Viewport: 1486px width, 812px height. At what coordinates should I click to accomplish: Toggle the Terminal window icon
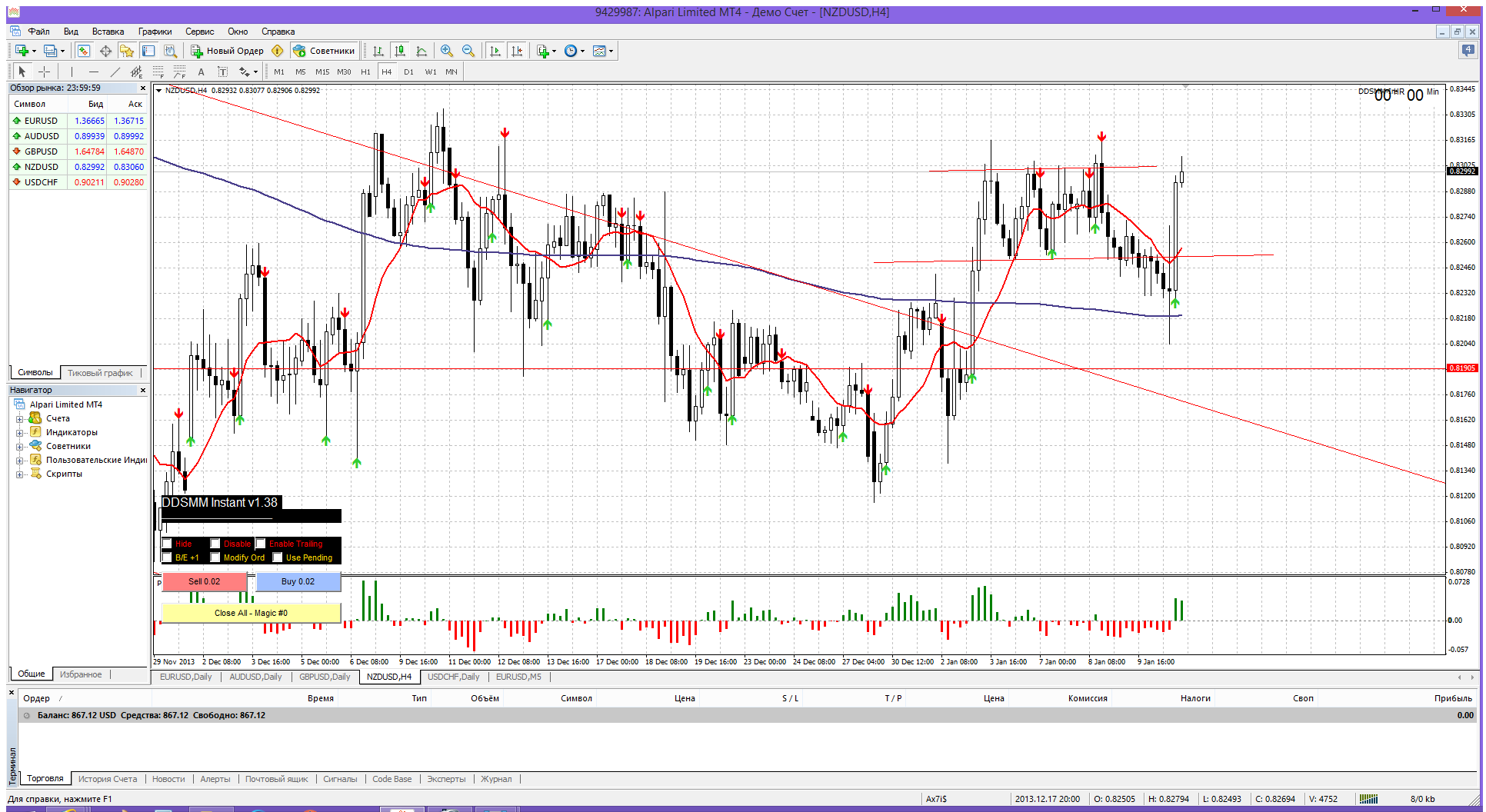148,51
